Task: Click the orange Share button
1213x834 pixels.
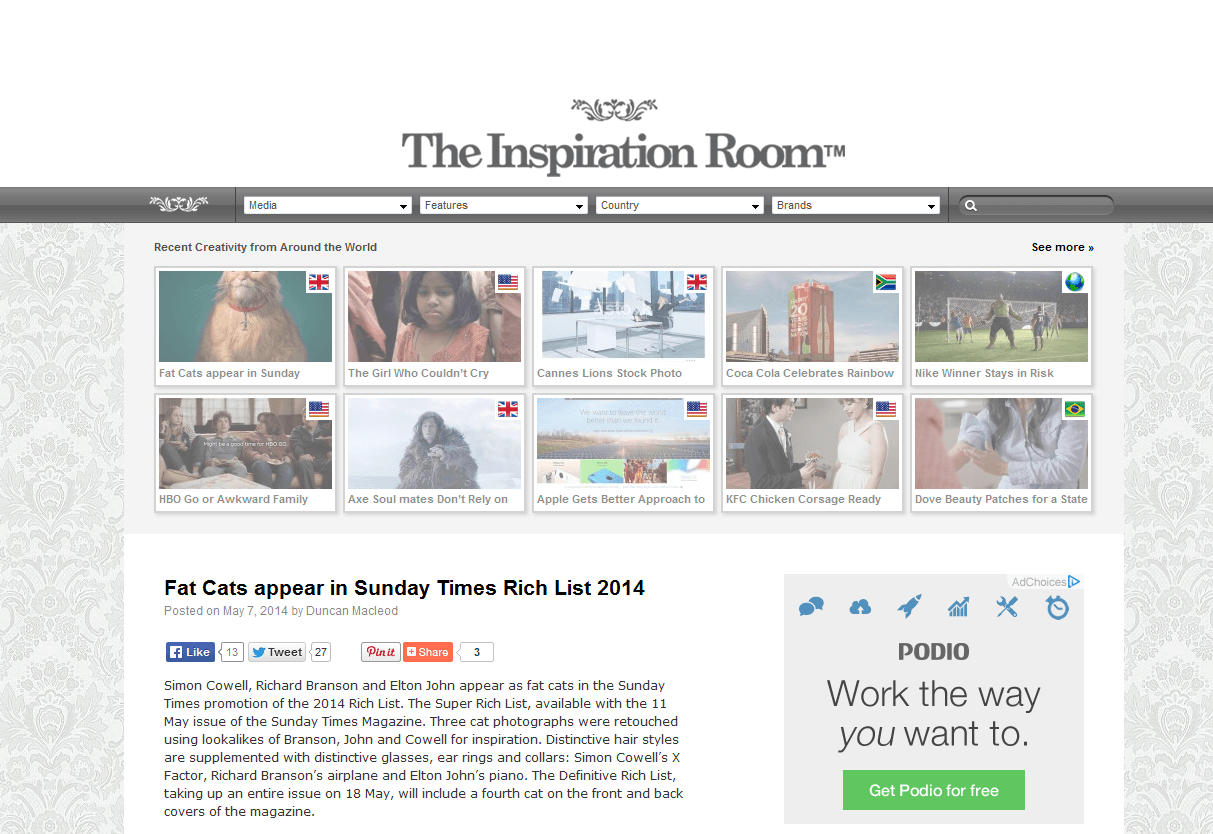Action: tap(428, 652)
